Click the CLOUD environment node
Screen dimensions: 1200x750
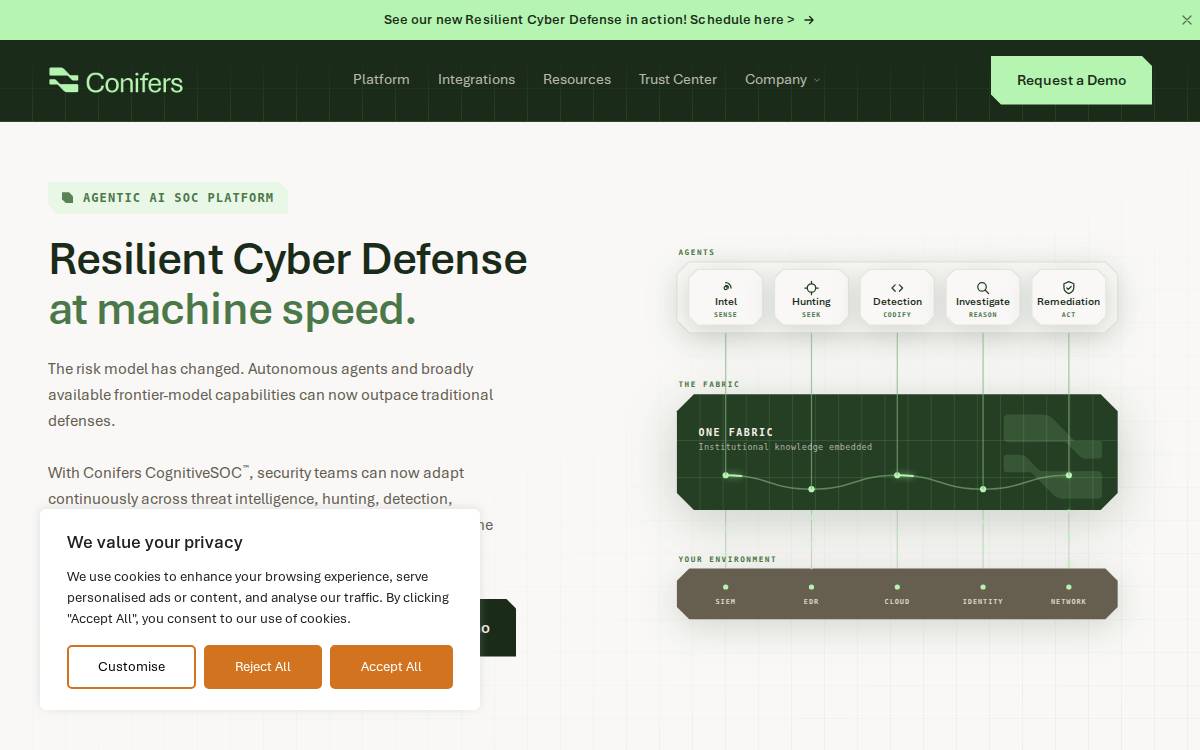click(897, 594)
